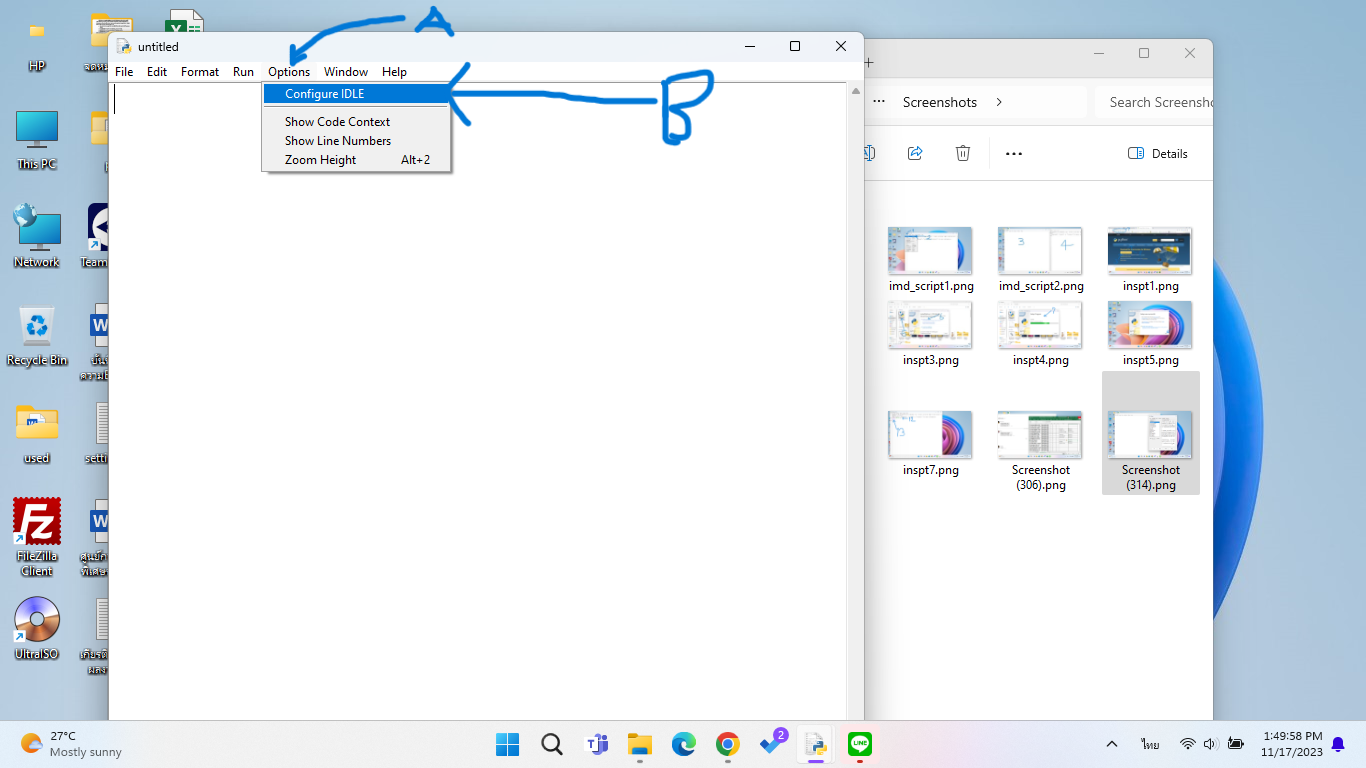This screenshot has height=768, width=1366.
Task: Select the inspt1.png thumbnail
Action: (1150, 252)
